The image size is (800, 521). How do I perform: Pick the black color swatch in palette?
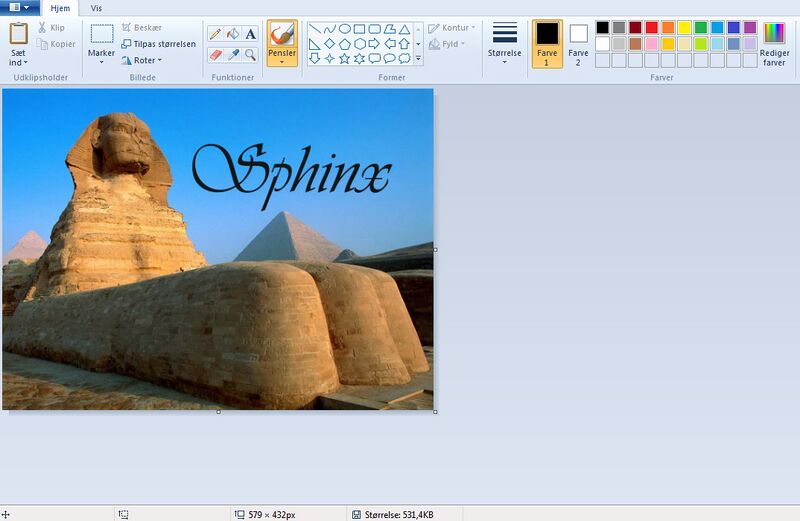(x=603, y=28)
